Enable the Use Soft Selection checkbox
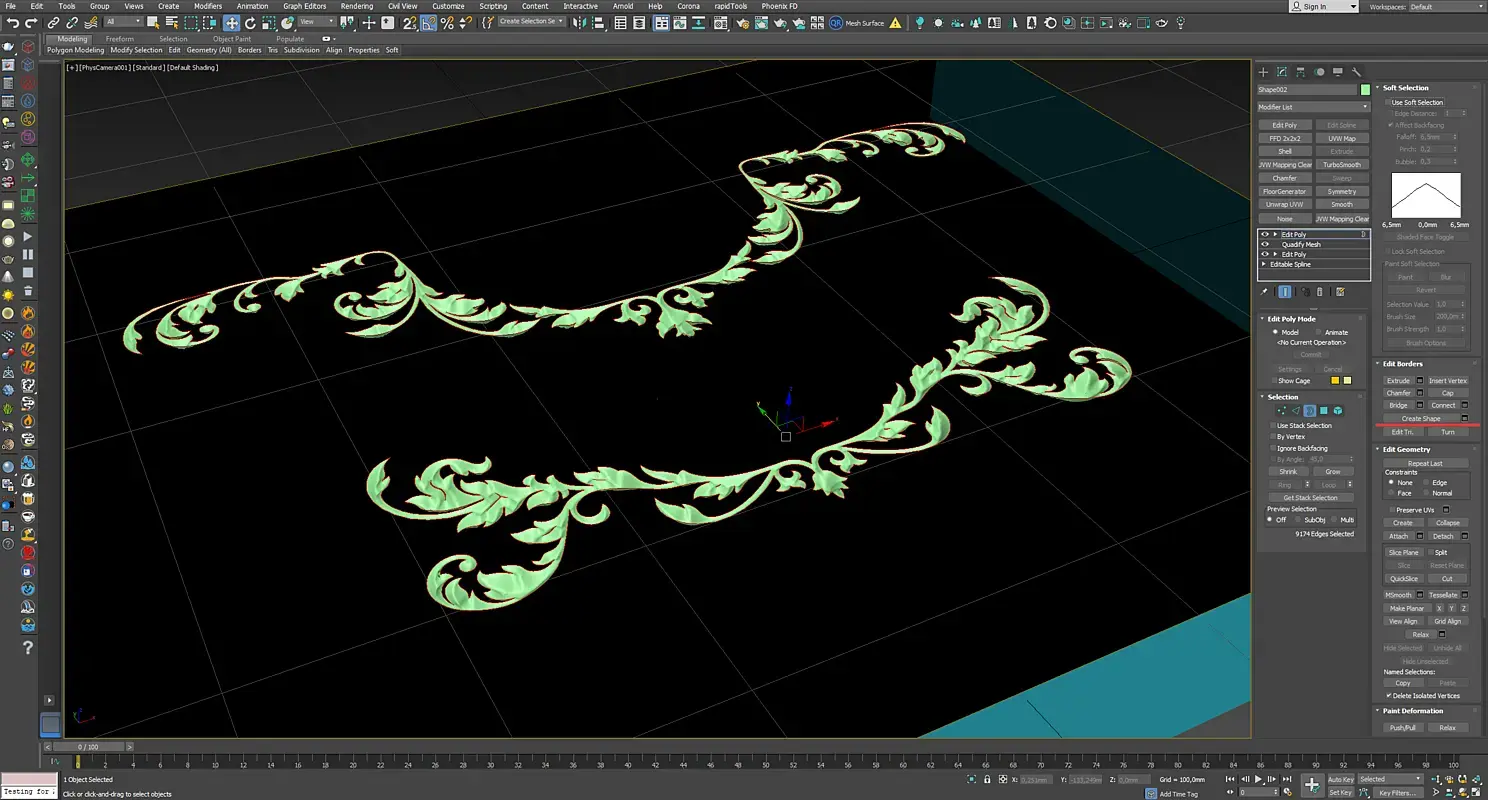This screenshot has width=1488, height=800. 1389,102
